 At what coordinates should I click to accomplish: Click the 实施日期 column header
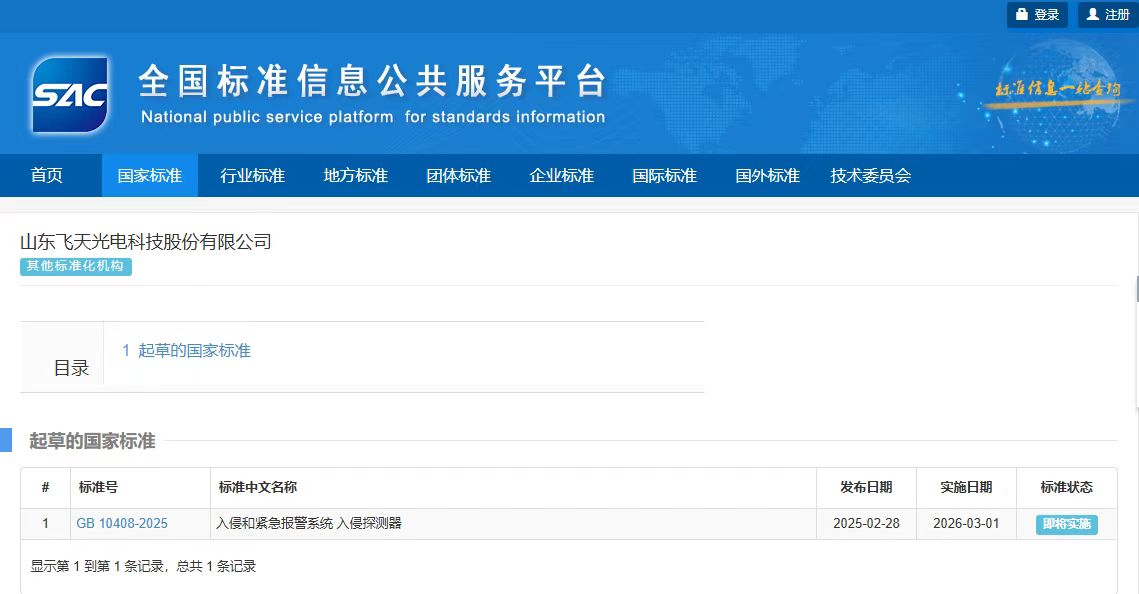[966, 487]
